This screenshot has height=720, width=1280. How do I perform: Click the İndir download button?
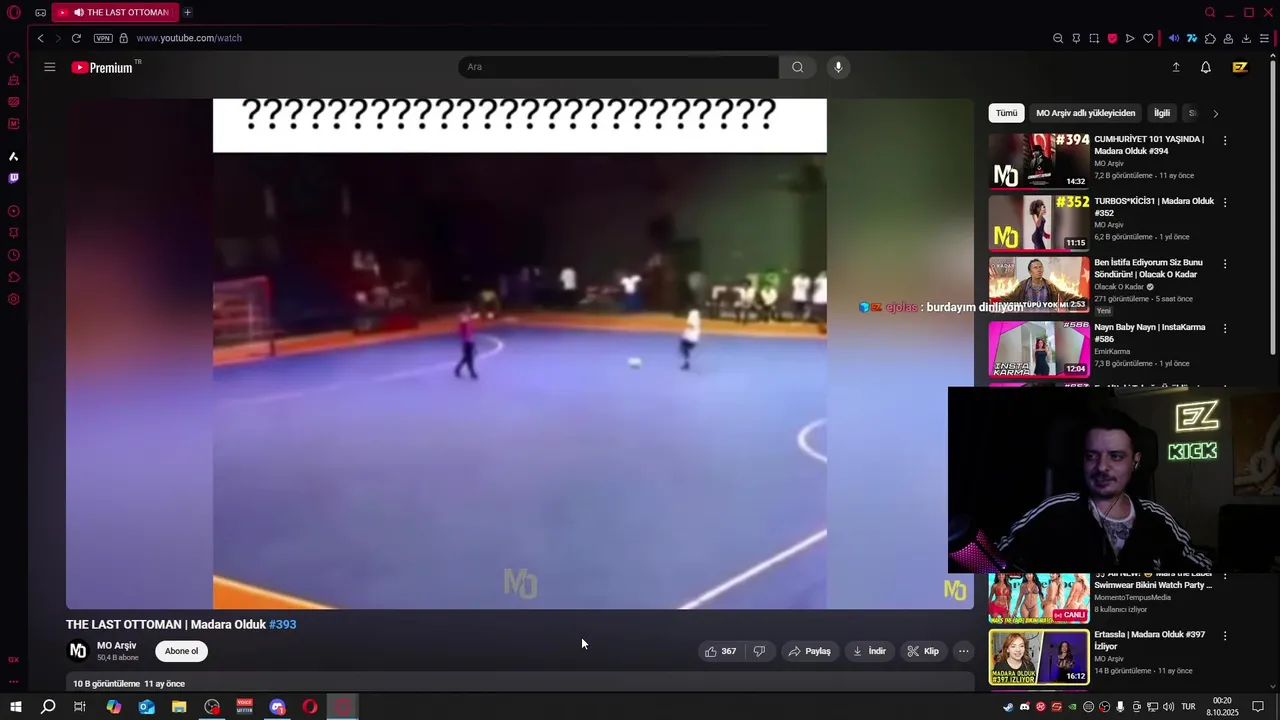868,651
